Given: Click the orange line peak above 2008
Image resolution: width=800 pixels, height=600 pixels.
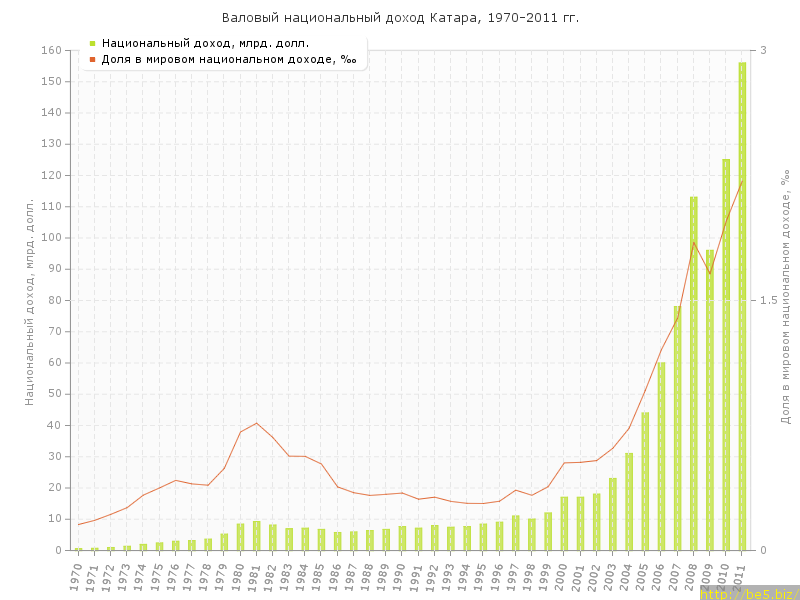Looking at the screenshot, I should click(x=694, y=242).
